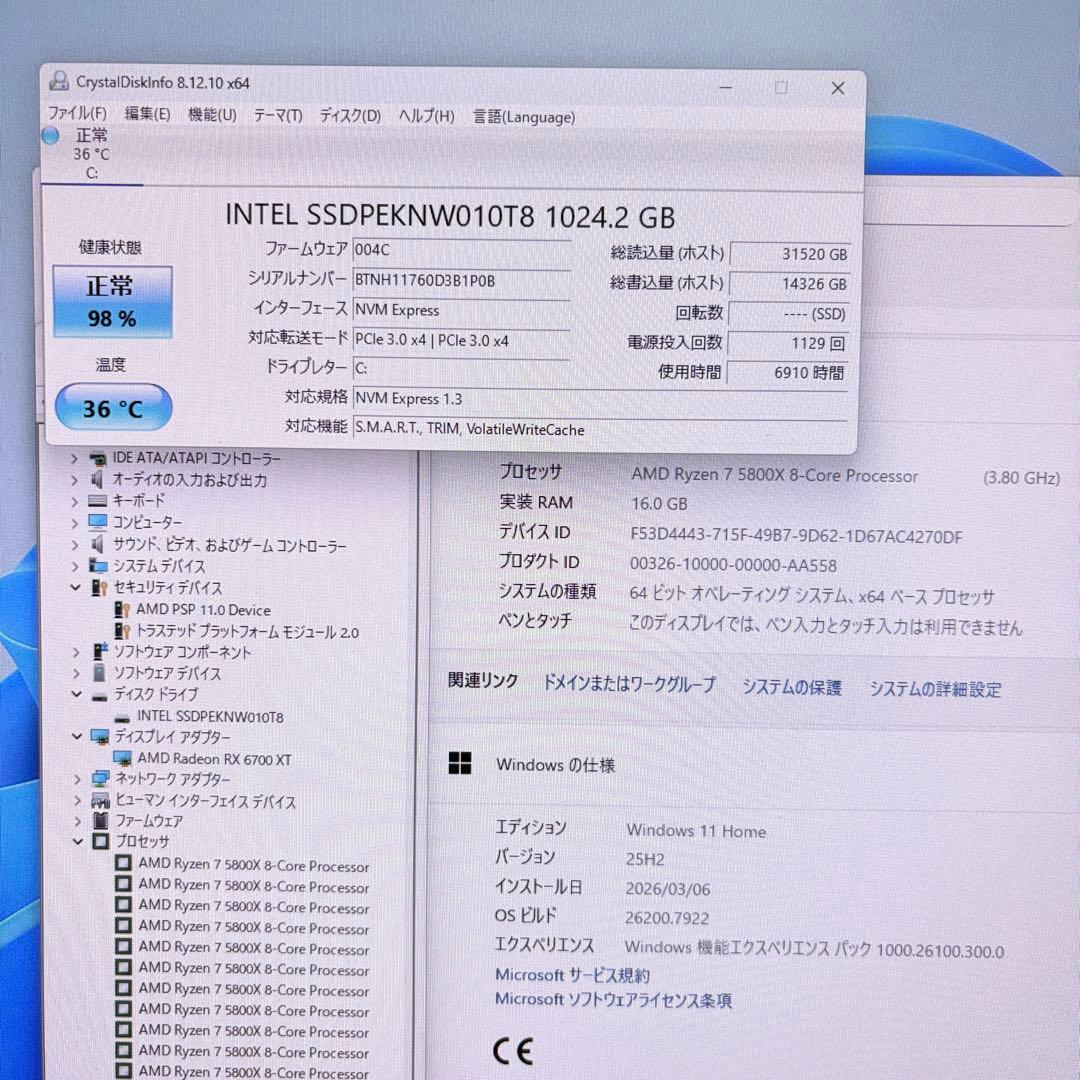Image resolution: width=1080 pixels, height=1080 pixels.
Task: Click the サウンド、ビデオ speaker icon
Action: [98, 544]
